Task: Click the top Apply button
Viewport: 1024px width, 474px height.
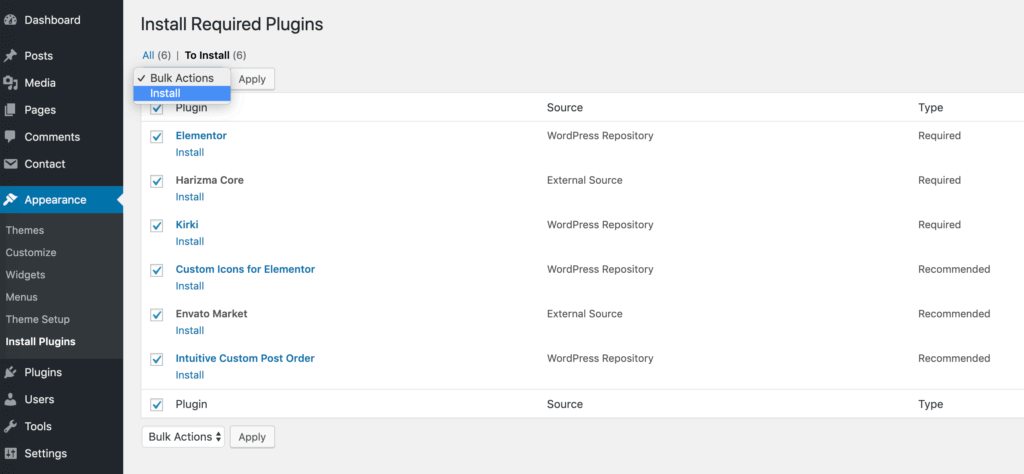Action: point(252,79)
